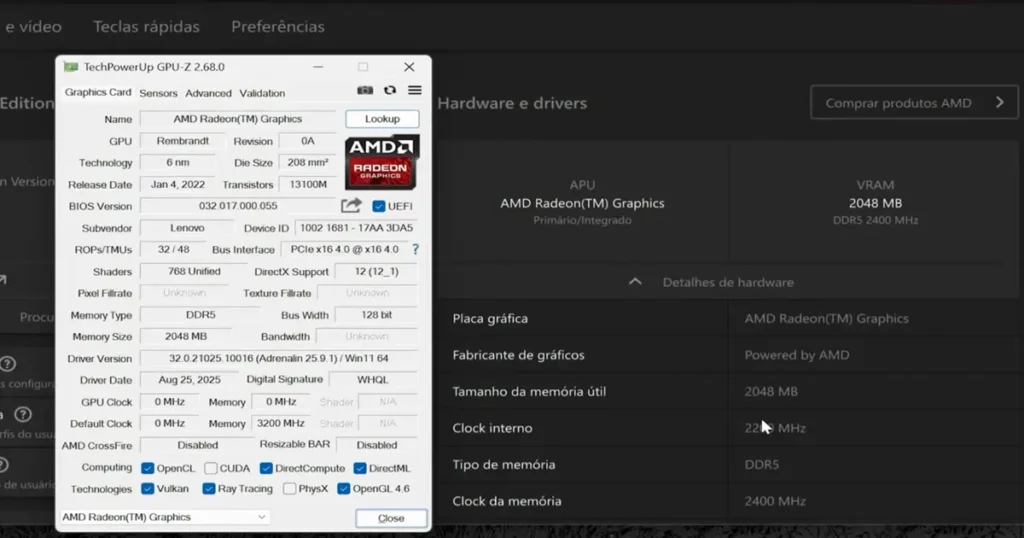Open the GPU selection dropdown at bottom

coord(165,517)
